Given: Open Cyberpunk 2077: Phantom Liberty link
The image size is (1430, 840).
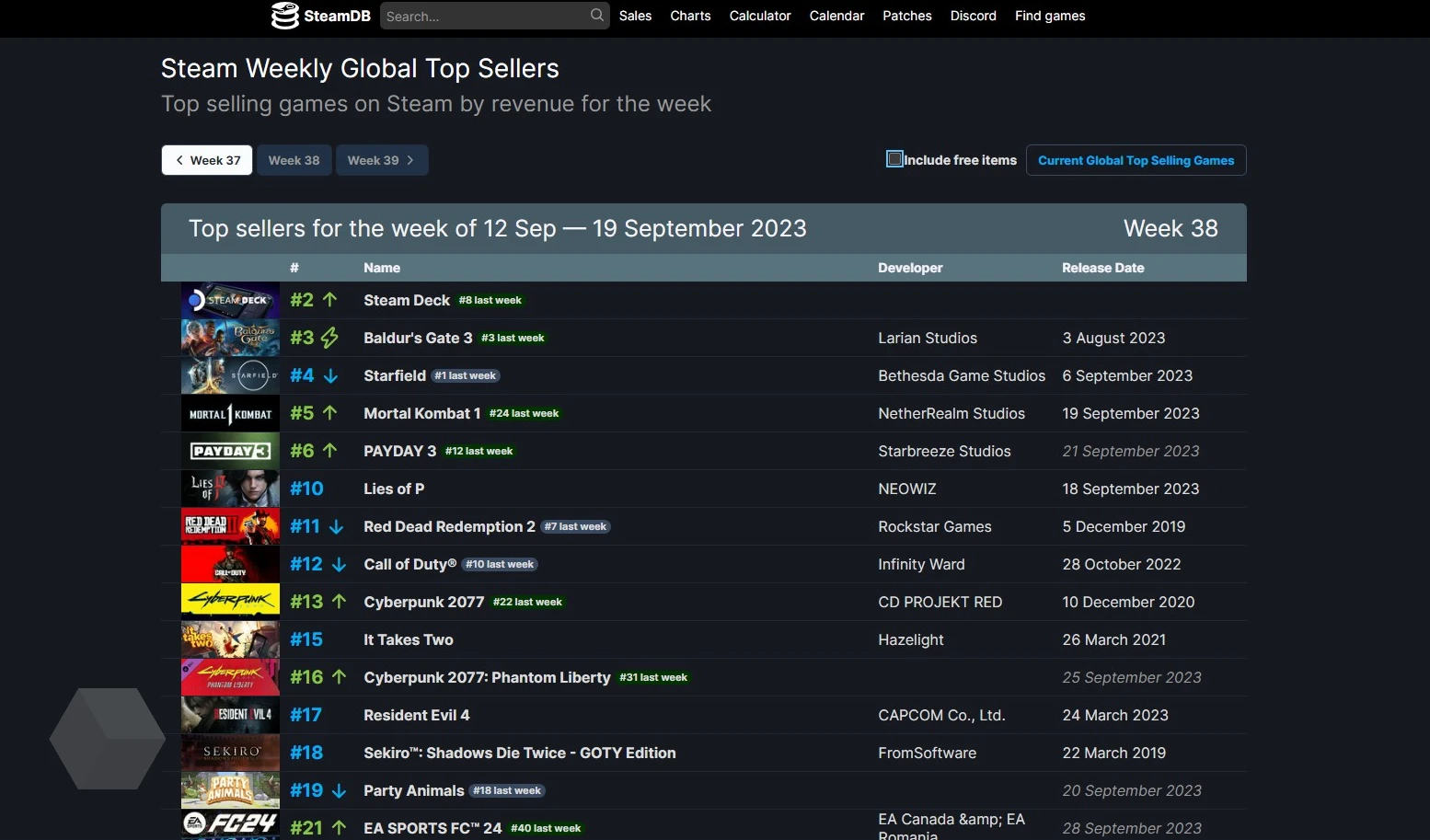Looking at the screenshot, I should 487,677.
